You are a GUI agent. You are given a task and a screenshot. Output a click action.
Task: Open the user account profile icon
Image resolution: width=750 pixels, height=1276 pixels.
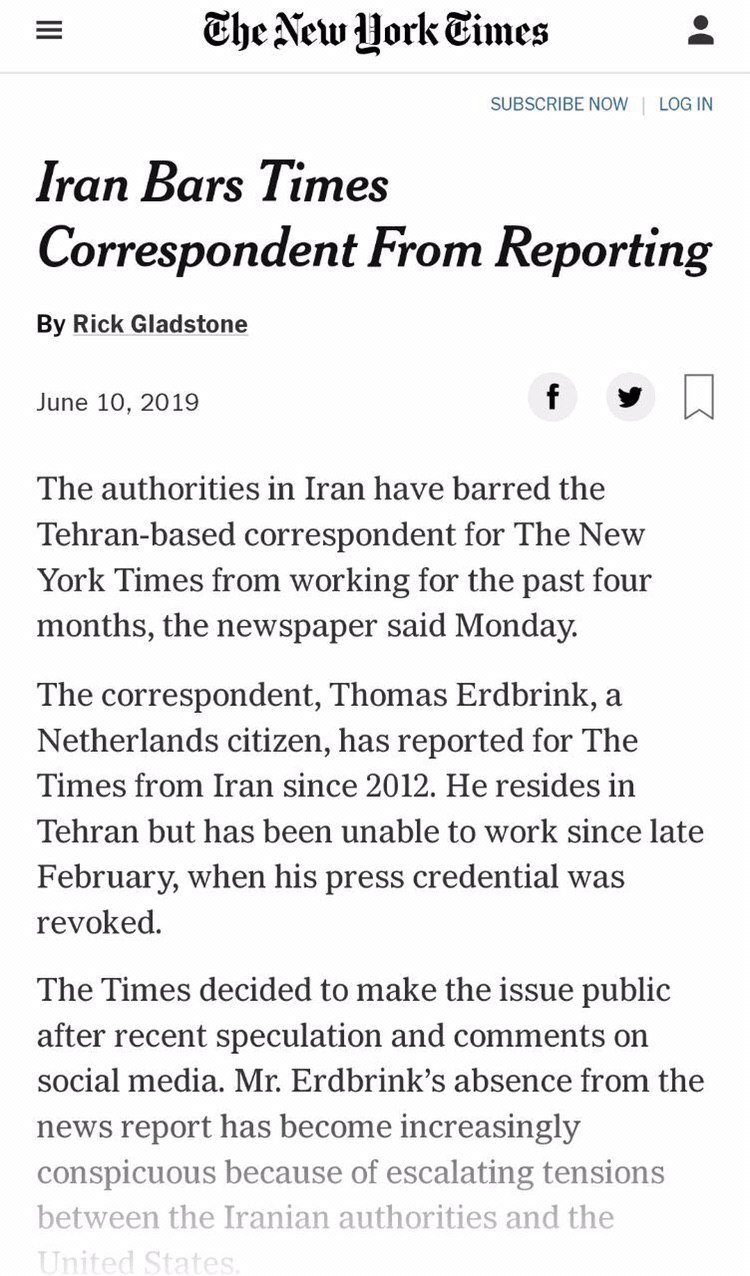tap(701, 31)
